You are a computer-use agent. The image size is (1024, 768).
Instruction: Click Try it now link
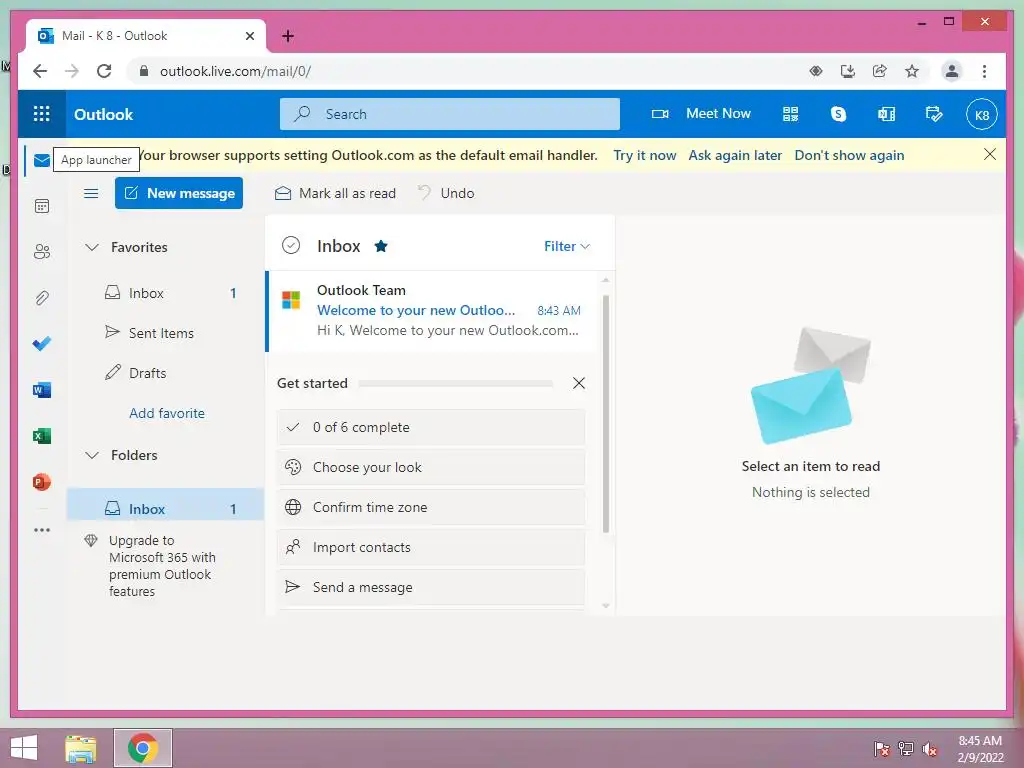pos(645,155)
